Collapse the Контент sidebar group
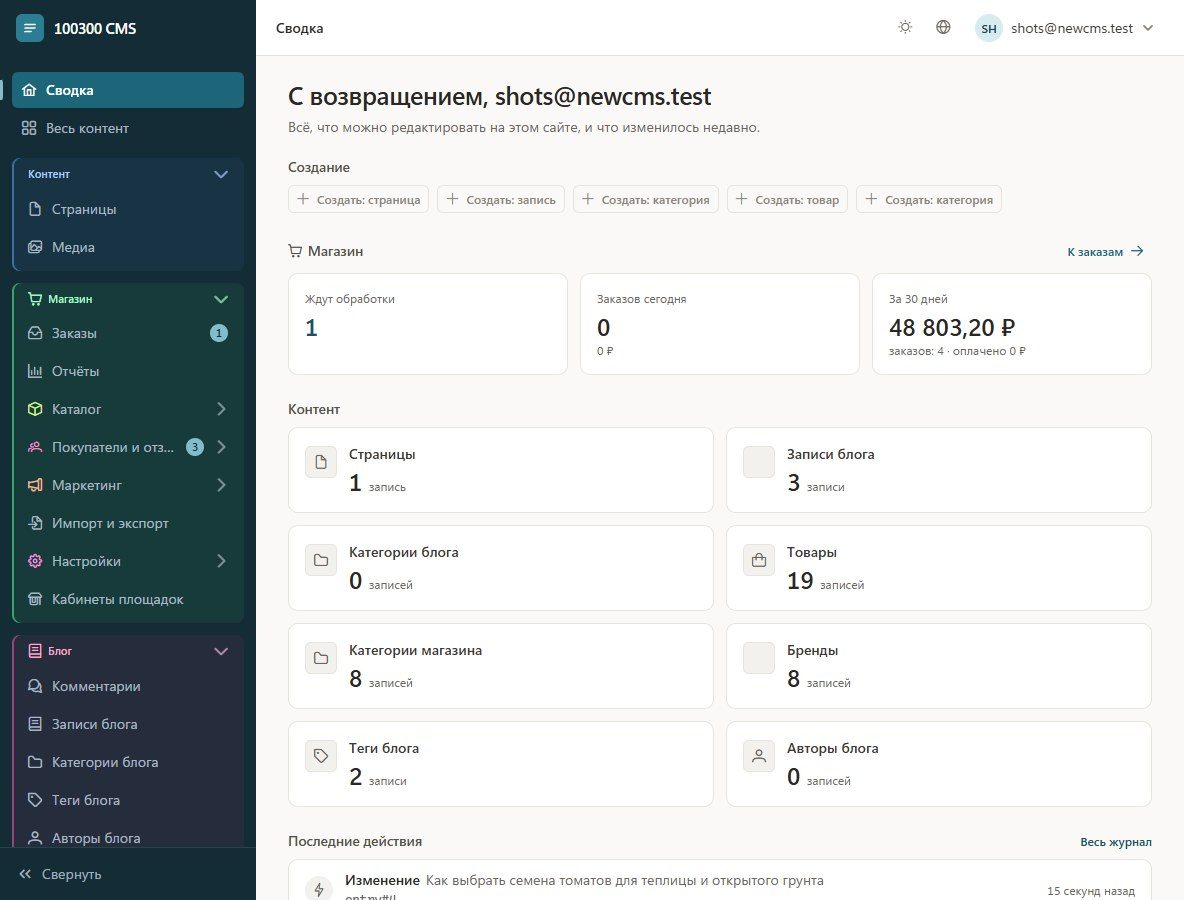This screenshot has height=900, width=1184. tap(220, 174)
